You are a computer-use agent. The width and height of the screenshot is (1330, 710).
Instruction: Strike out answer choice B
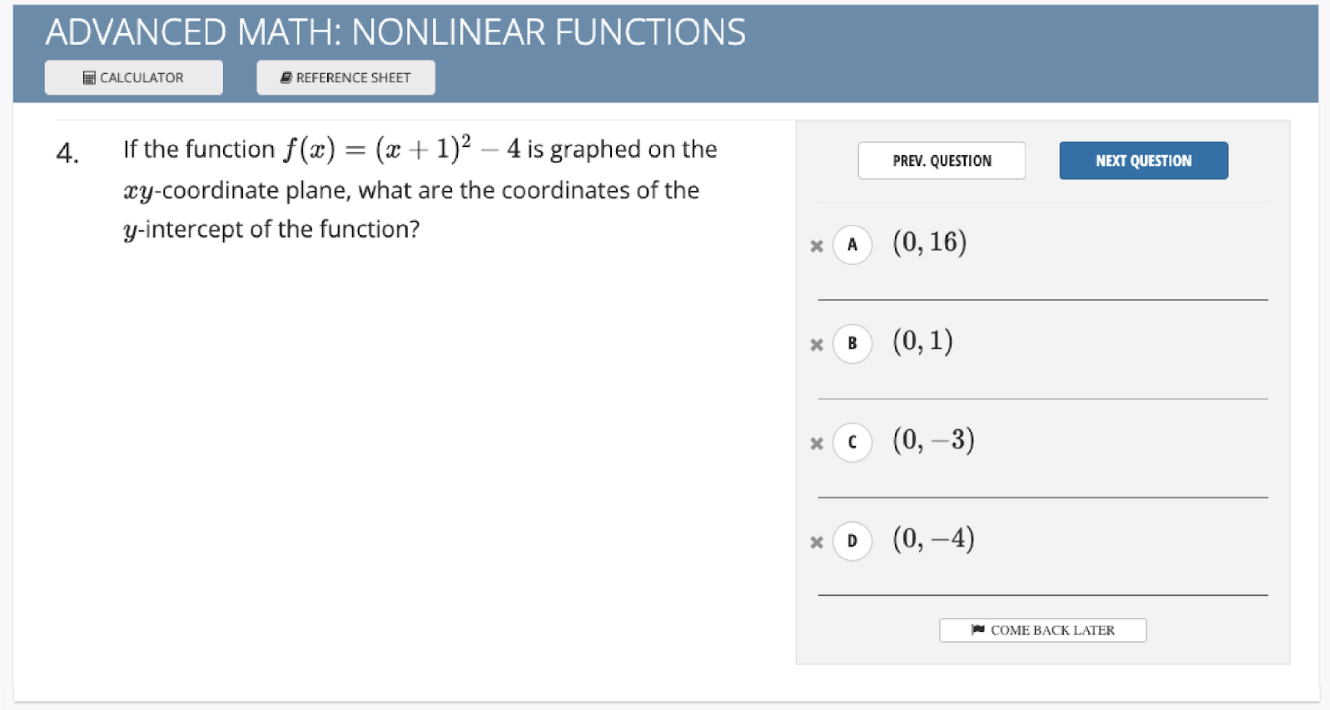pyautogui.click(x=817, y=343)
